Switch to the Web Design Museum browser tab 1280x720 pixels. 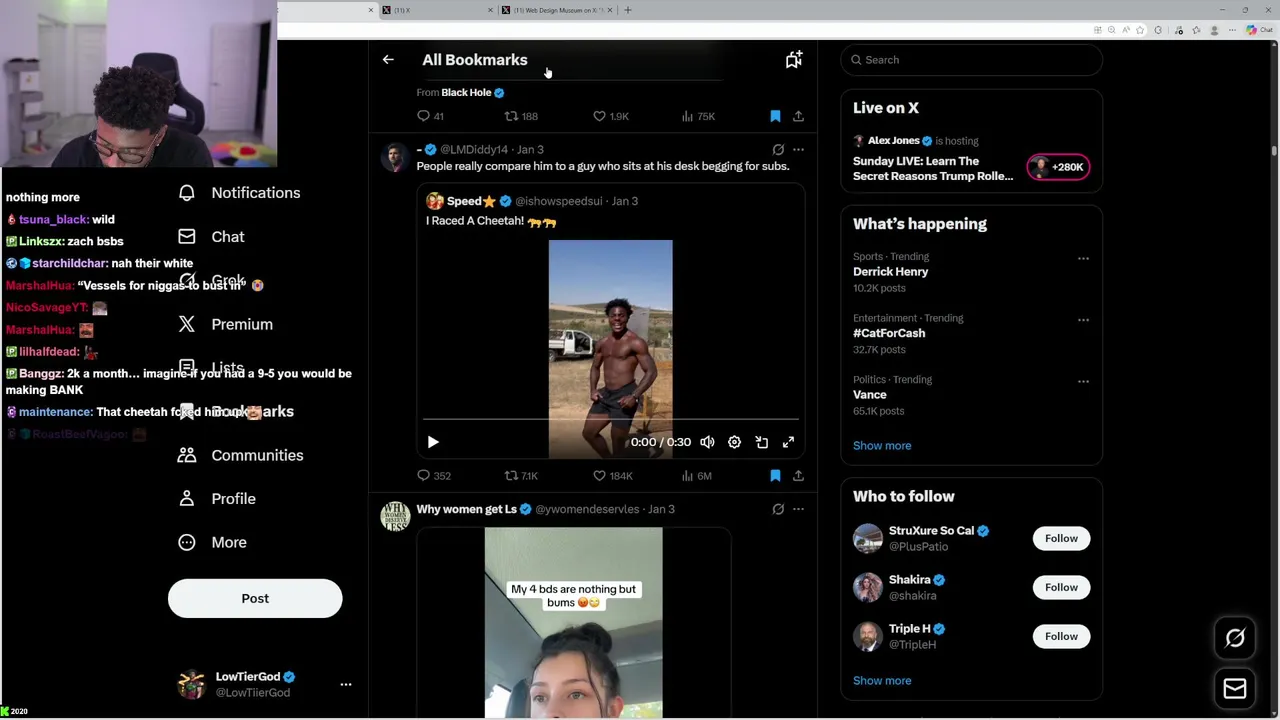(556, 10)
